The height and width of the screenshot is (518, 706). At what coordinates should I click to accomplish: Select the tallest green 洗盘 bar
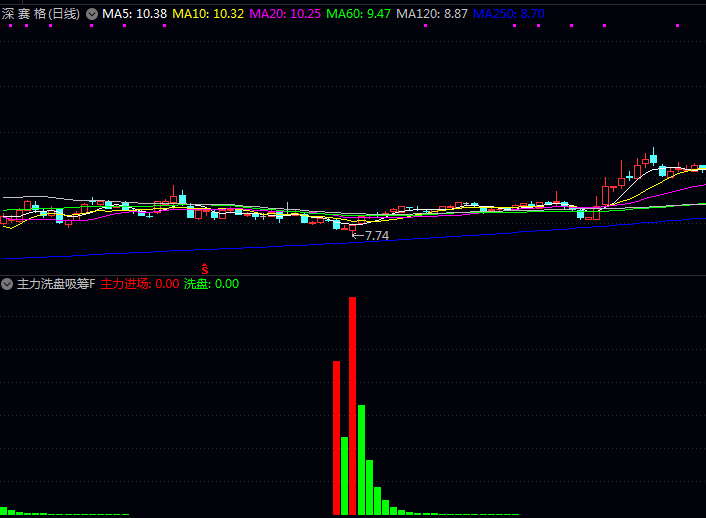point(361,460)
